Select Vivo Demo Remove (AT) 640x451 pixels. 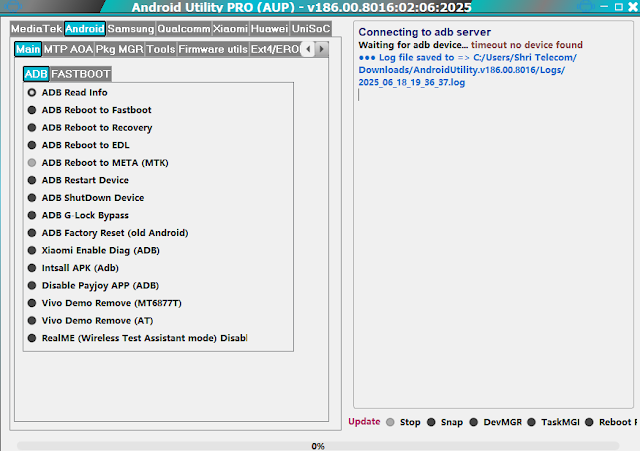pyautogui.click(x=90, y=321)
